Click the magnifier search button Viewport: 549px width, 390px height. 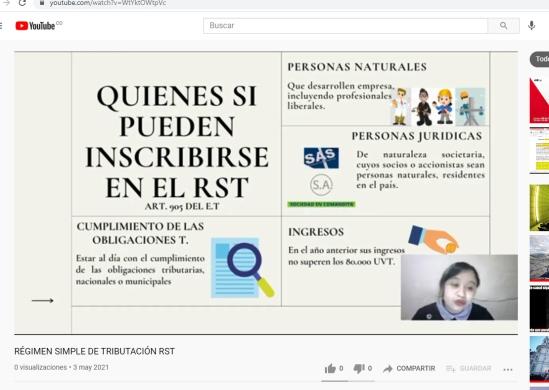[x=503, y=26]
